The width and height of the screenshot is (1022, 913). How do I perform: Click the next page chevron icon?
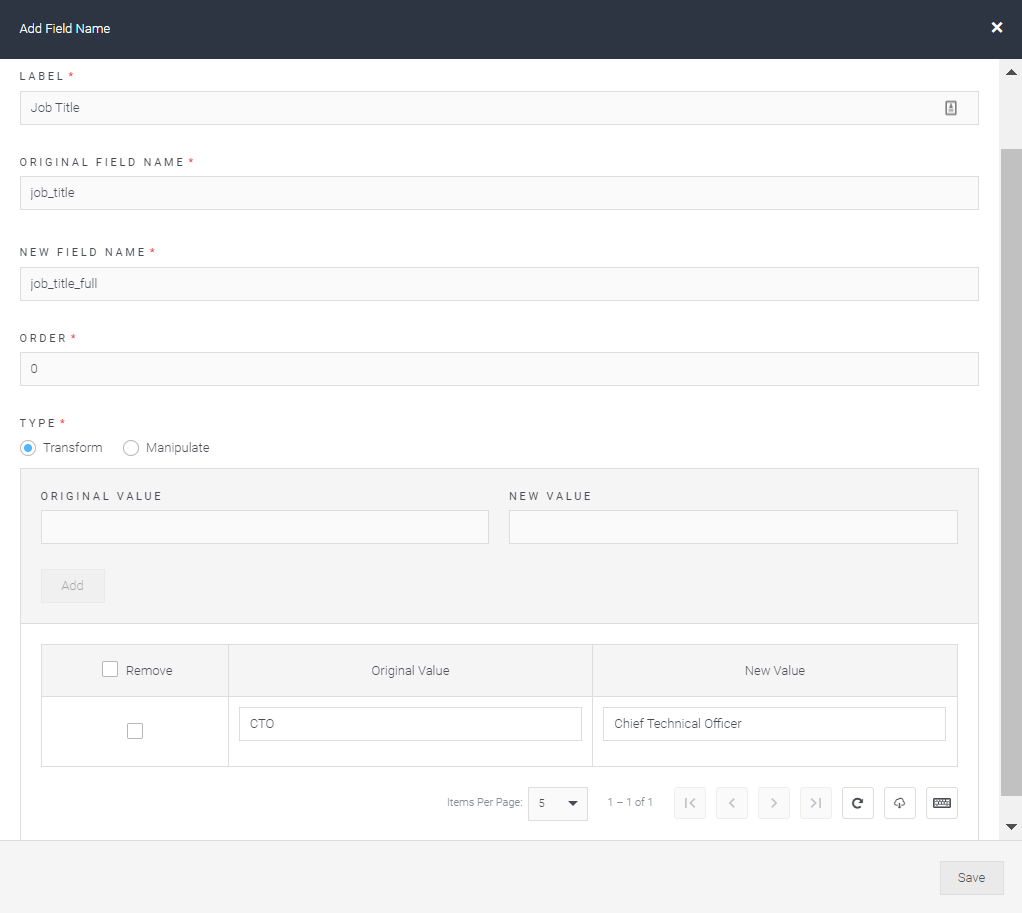(773, 803)
